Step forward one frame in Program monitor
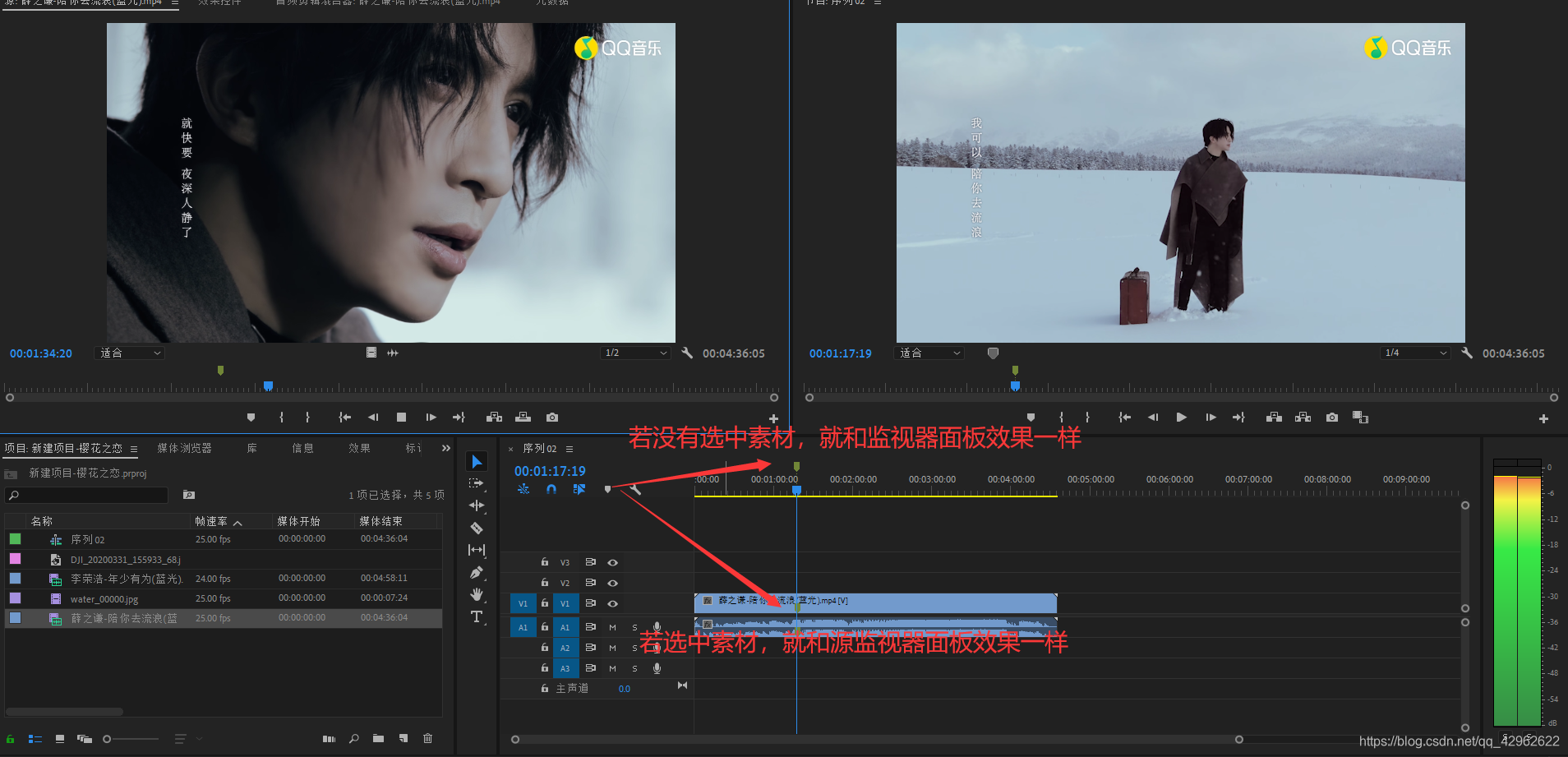Screen dimensions: 1568x757 tap(1211, 418)
